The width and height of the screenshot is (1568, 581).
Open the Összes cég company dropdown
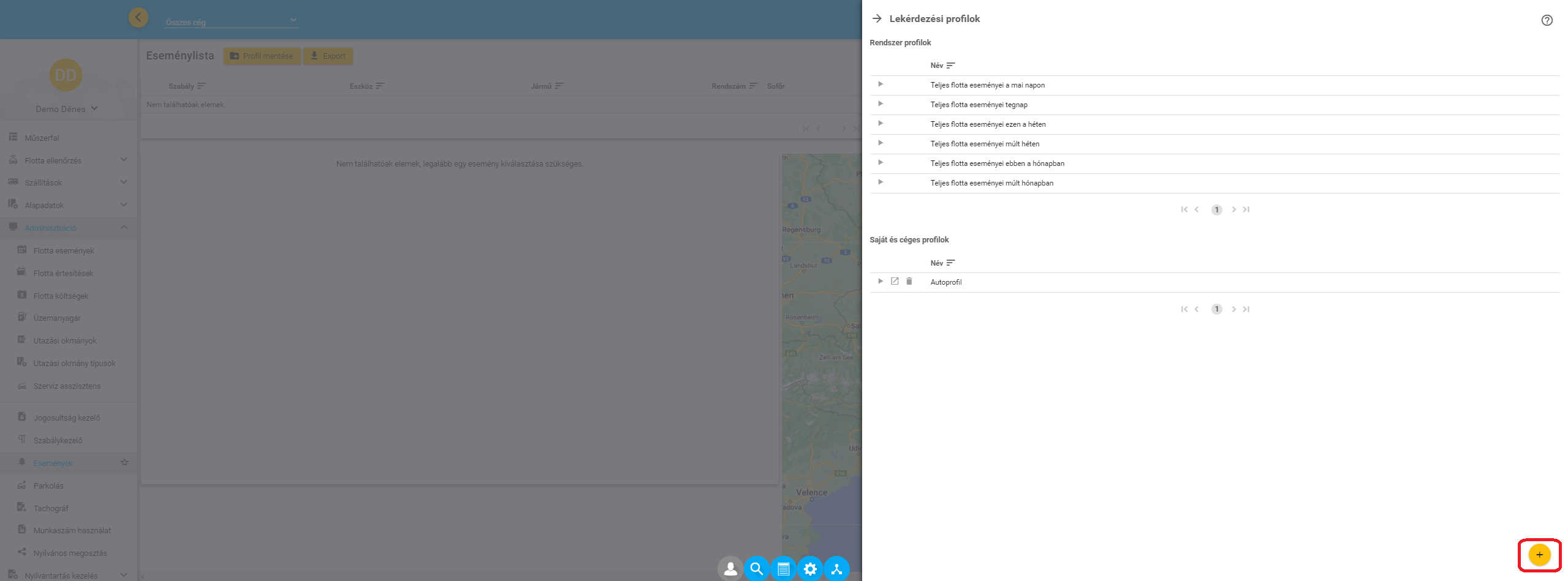(x=232, y=21)
